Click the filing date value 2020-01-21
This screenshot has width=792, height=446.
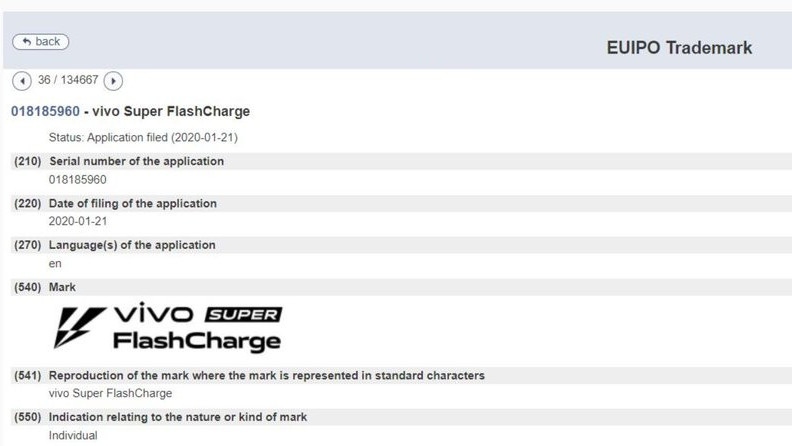click(77, 221)
